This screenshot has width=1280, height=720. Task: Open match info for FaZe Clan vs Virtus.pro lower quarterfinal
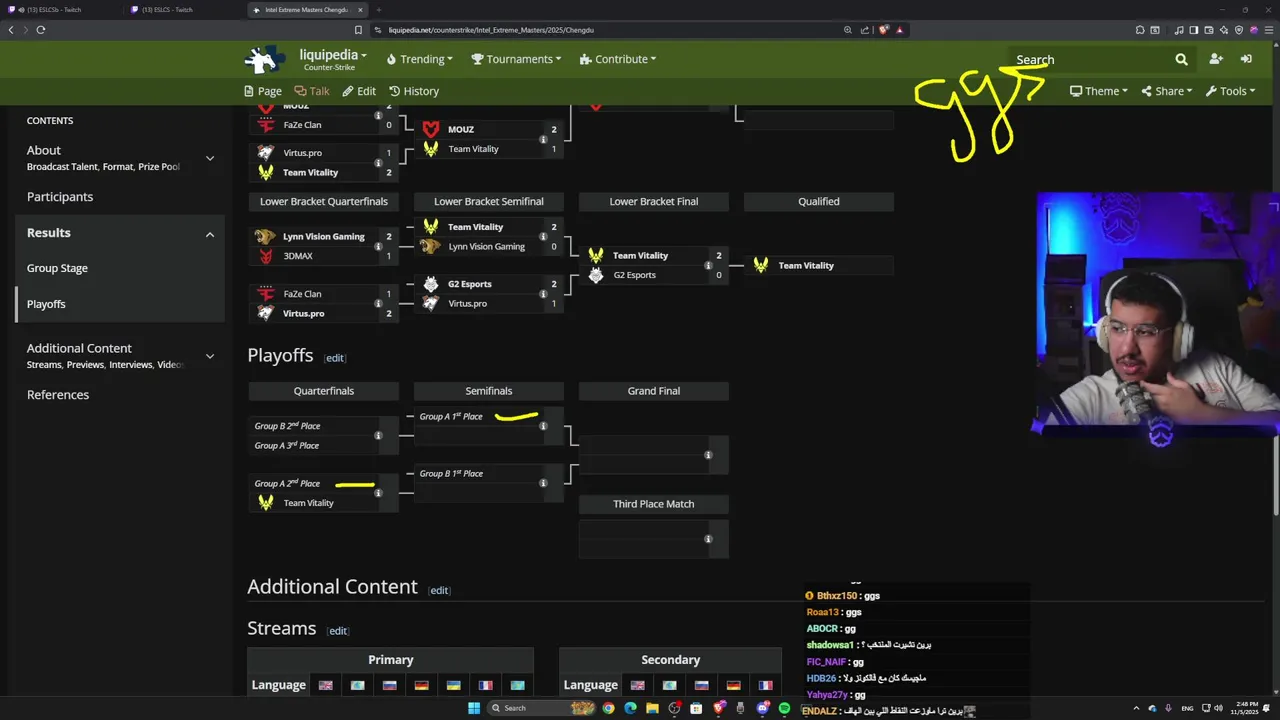378,304
